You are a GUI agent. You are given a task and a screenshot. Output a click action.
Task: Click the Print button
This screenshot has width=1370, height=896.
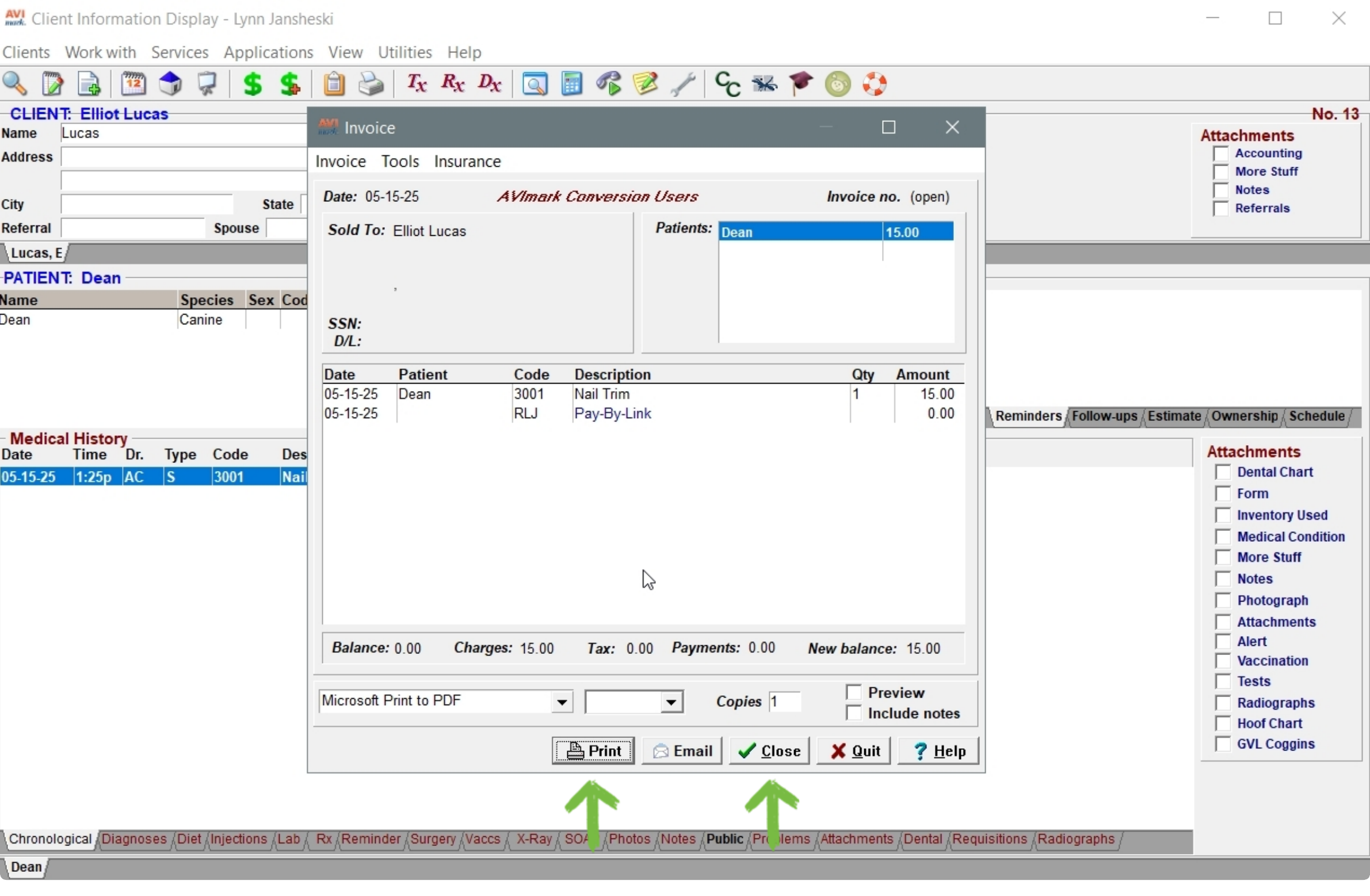pyautogui.click(x=593, y=751)
